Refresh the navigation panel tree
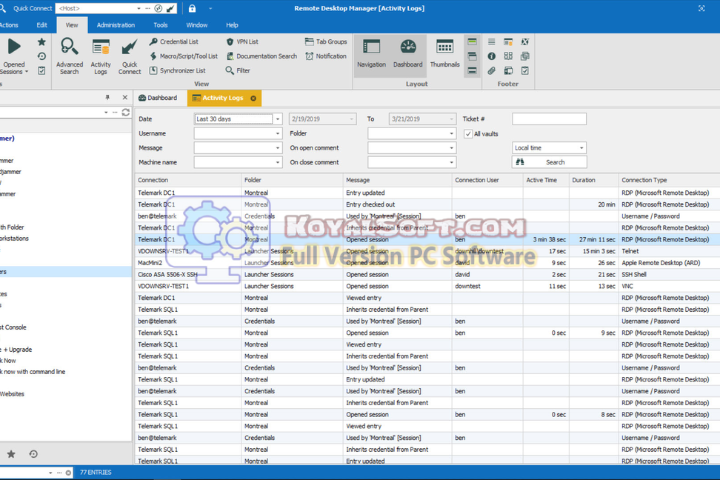Viewport: 720px width, 480px height. (x=125, y=112)
